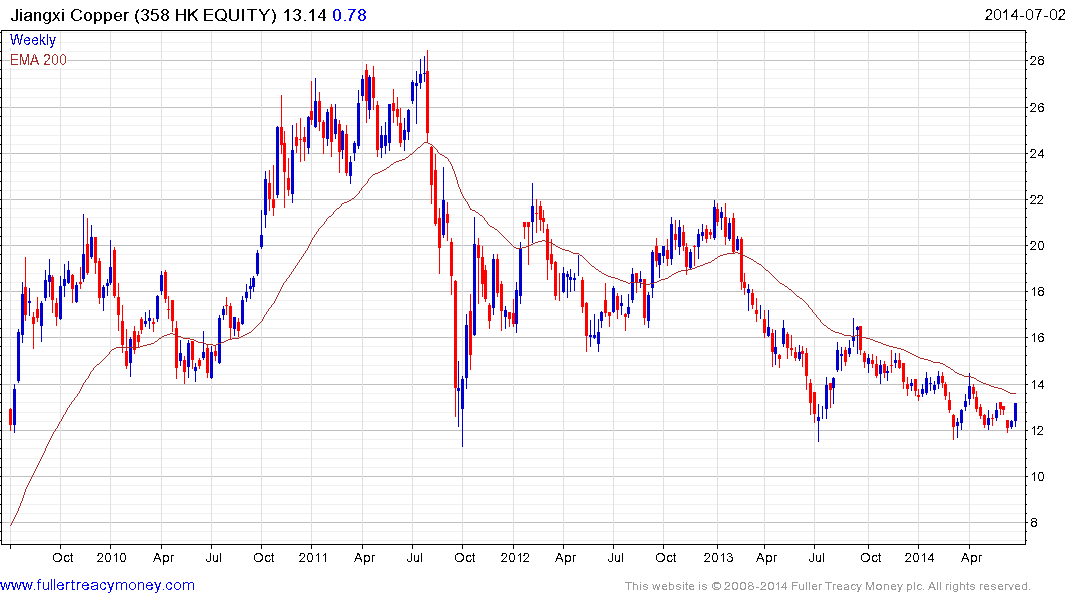Click the 2013 year label on time axis
Screen dimensions: 1075x600
point(718,557)
